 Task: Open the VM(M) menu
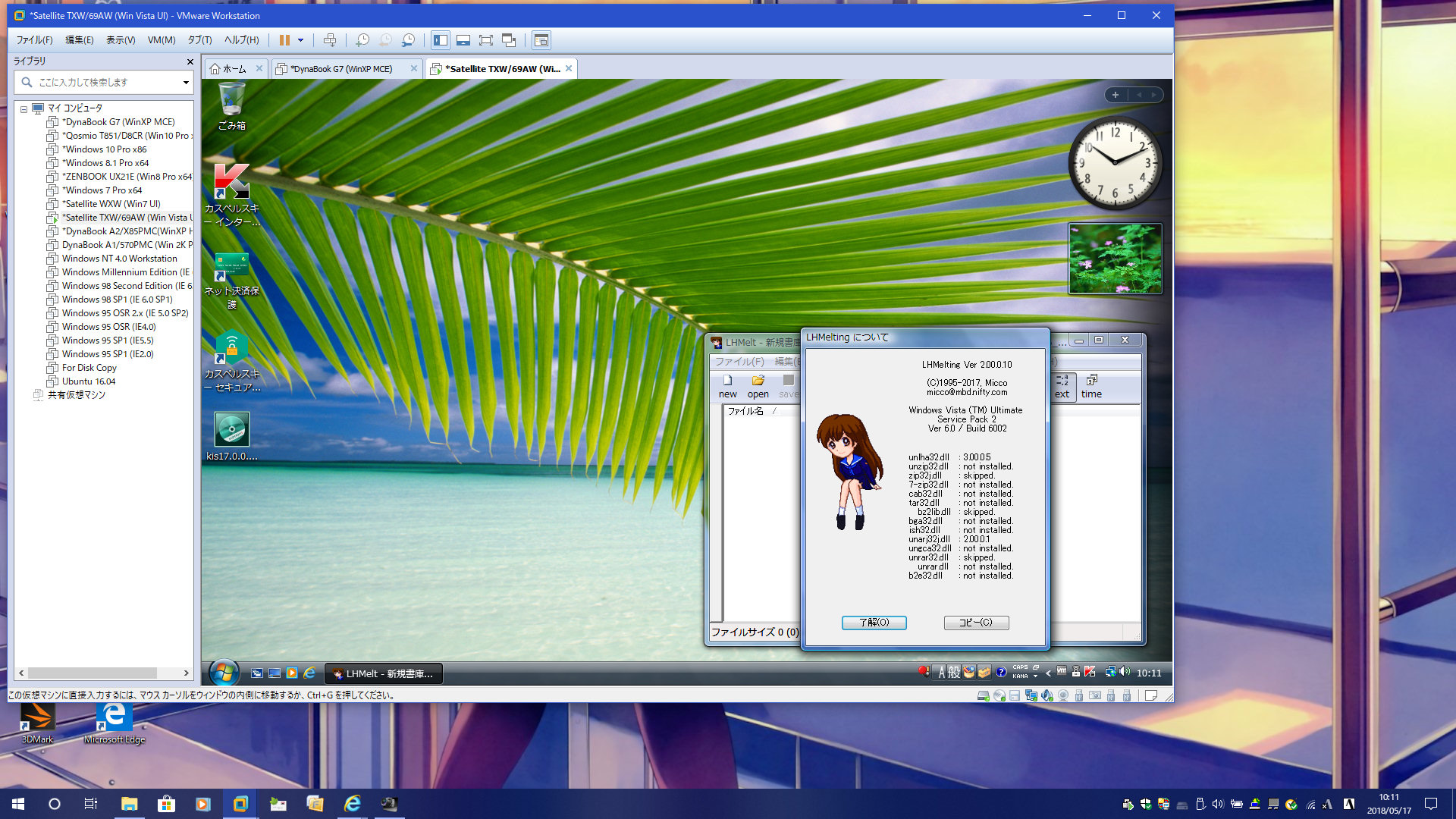click(162, 40)
